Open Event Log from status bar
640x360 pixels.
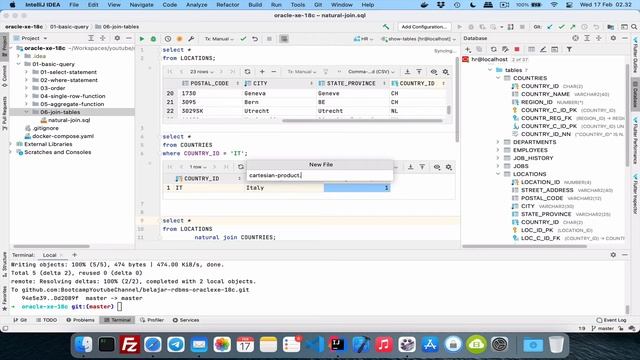[x=611, y=320]
